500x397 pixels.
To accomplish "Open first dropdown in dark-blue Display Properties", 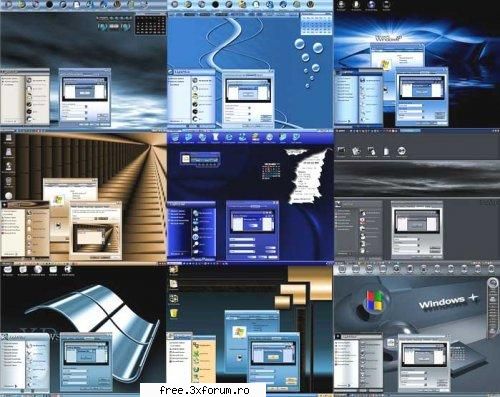I will coord(242,239).
